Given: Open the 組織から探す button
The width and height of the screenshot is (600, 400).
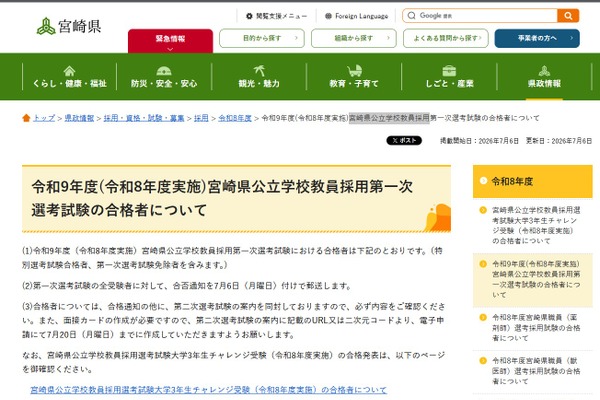Looking at the screenshot, I should tap(354, 38).
